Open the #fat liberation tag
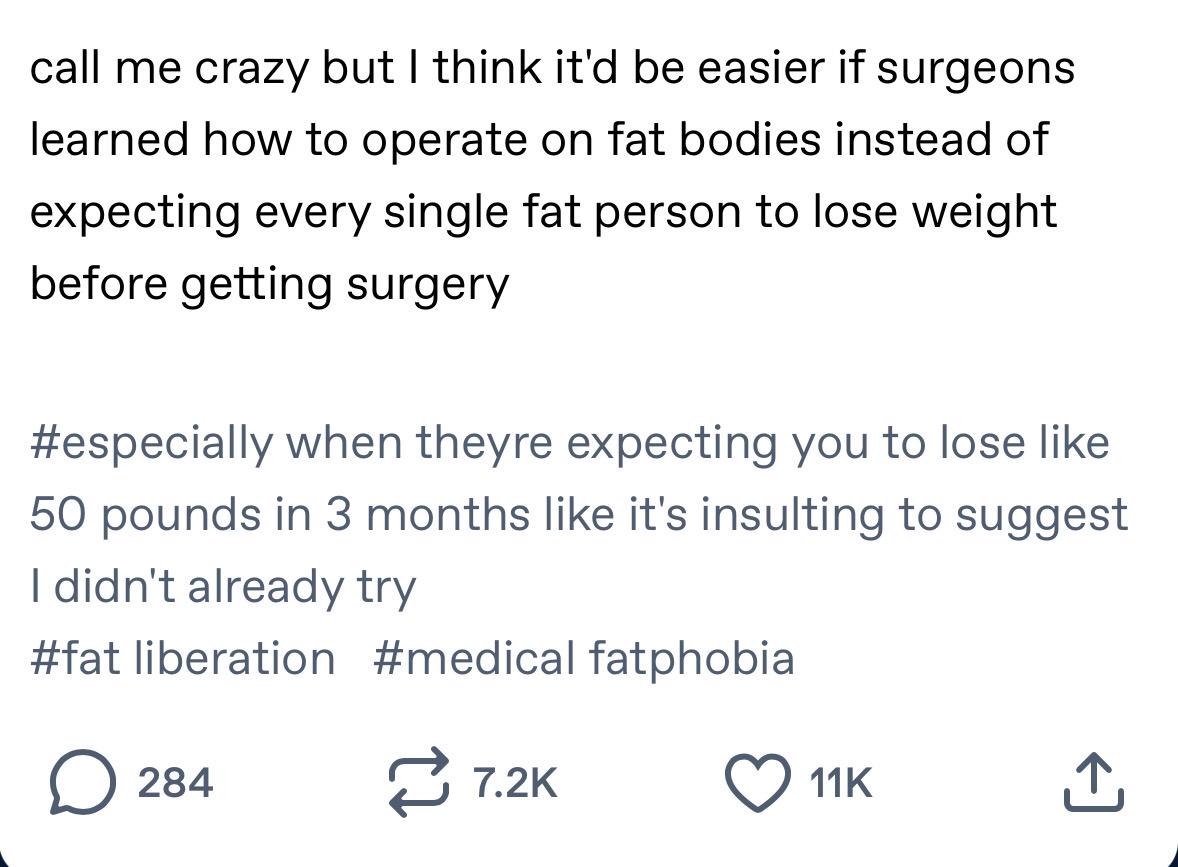 pyautogui.click(x=183, y=658)
